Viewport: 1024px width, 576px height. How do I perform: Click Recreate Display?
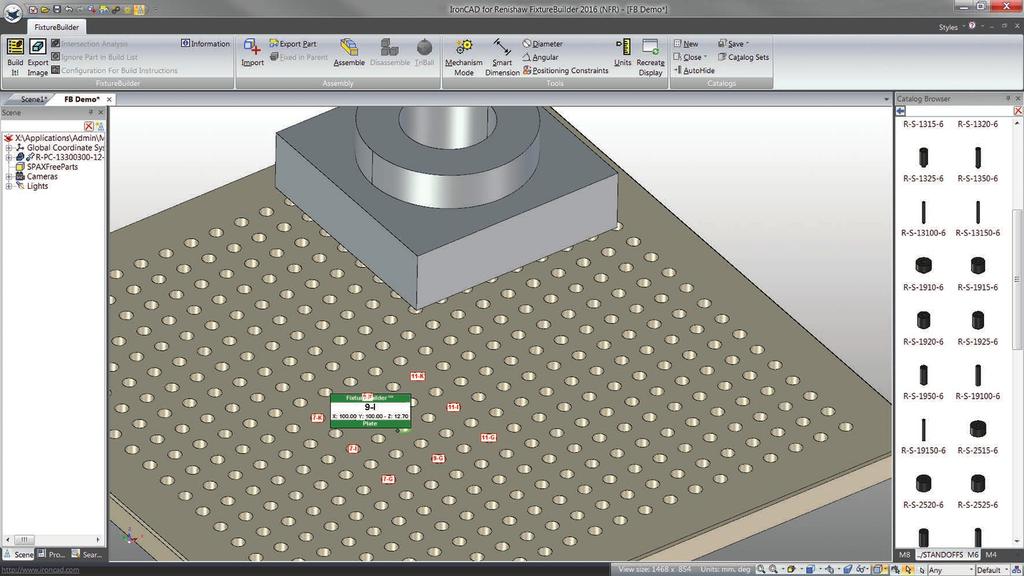[x=650, y=57]
